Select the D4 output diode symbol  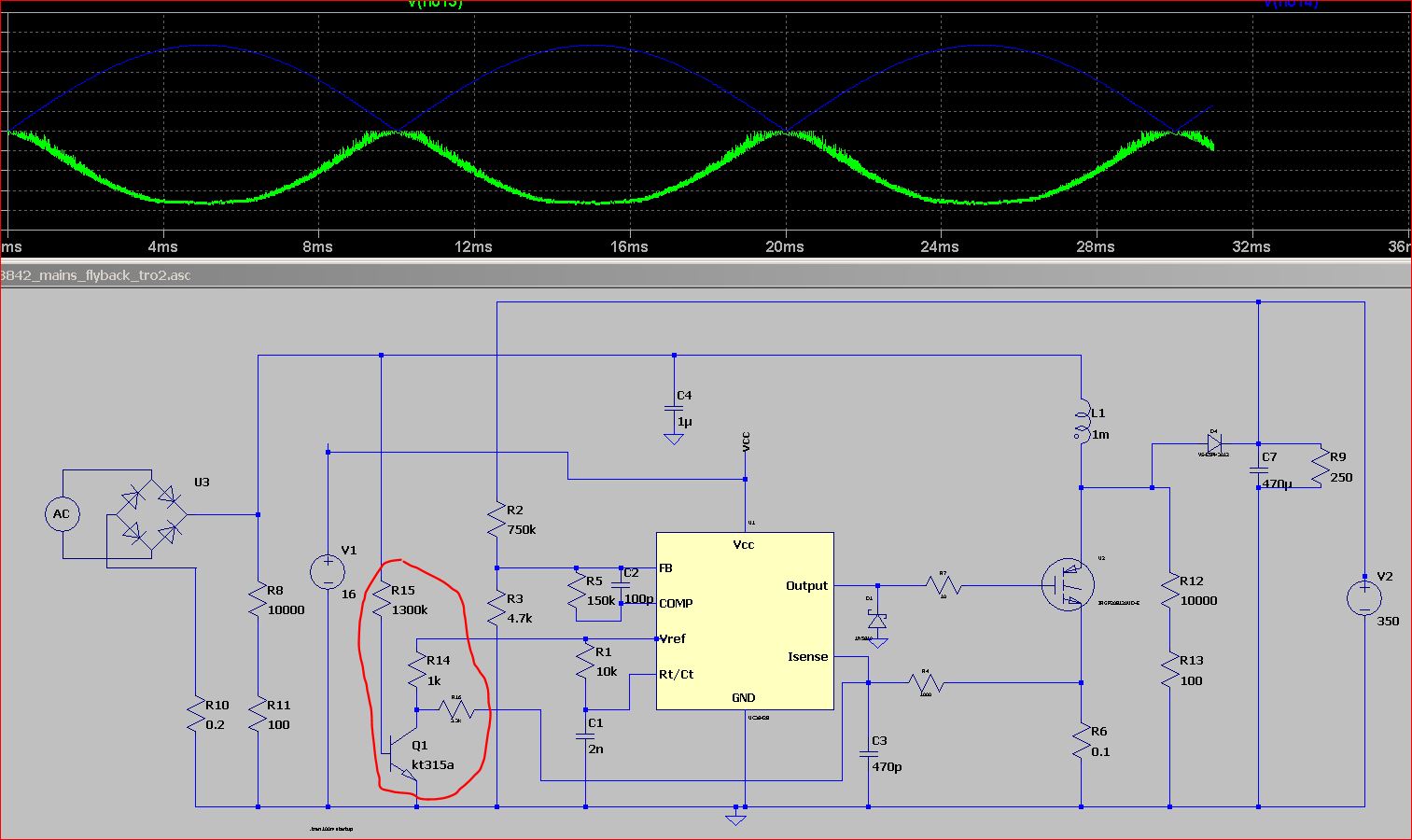(x=1214, y=444)
